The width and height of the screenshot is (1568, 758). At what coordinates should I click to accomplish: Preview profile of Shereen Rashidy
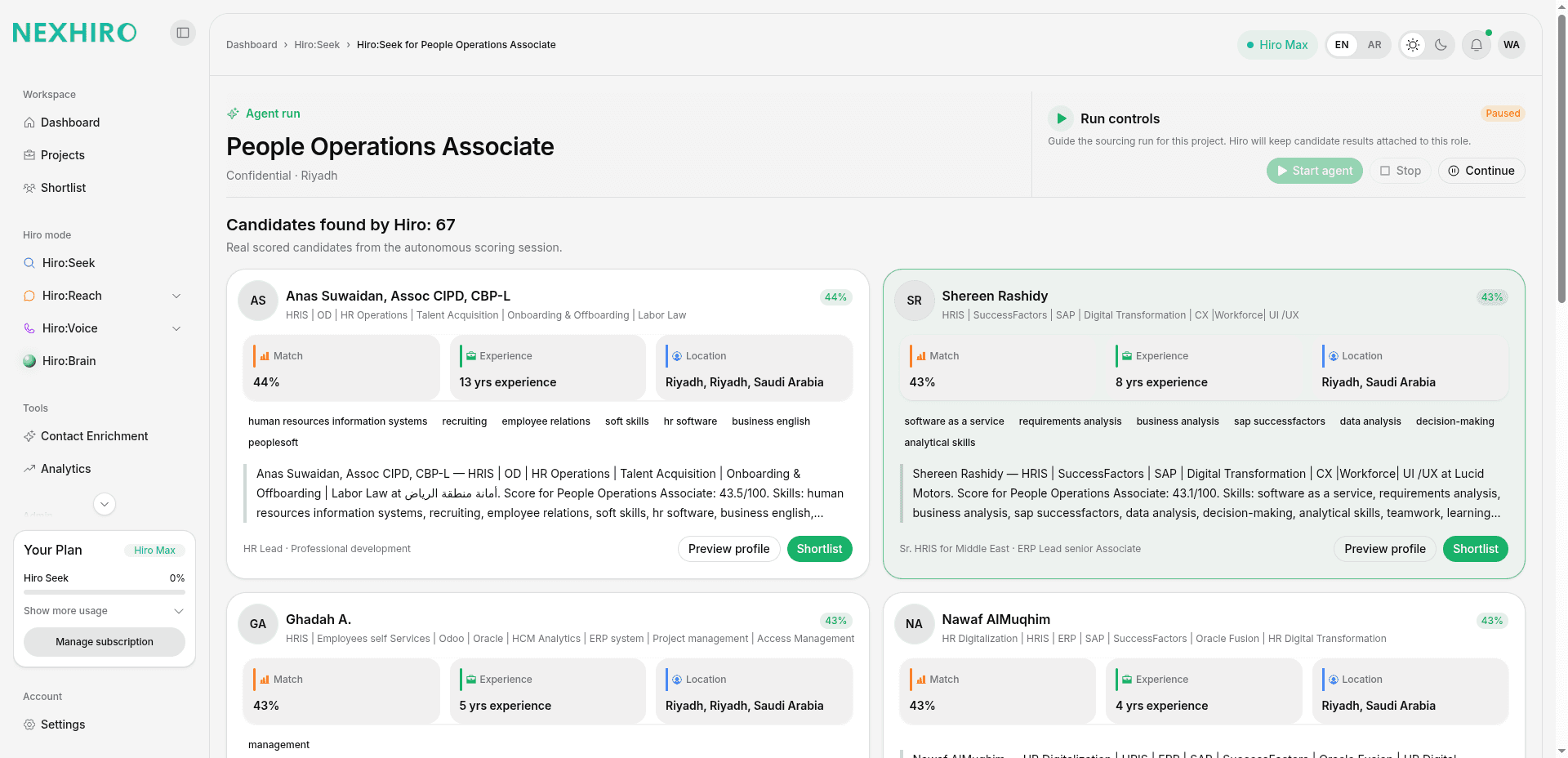pos(1385,549)
